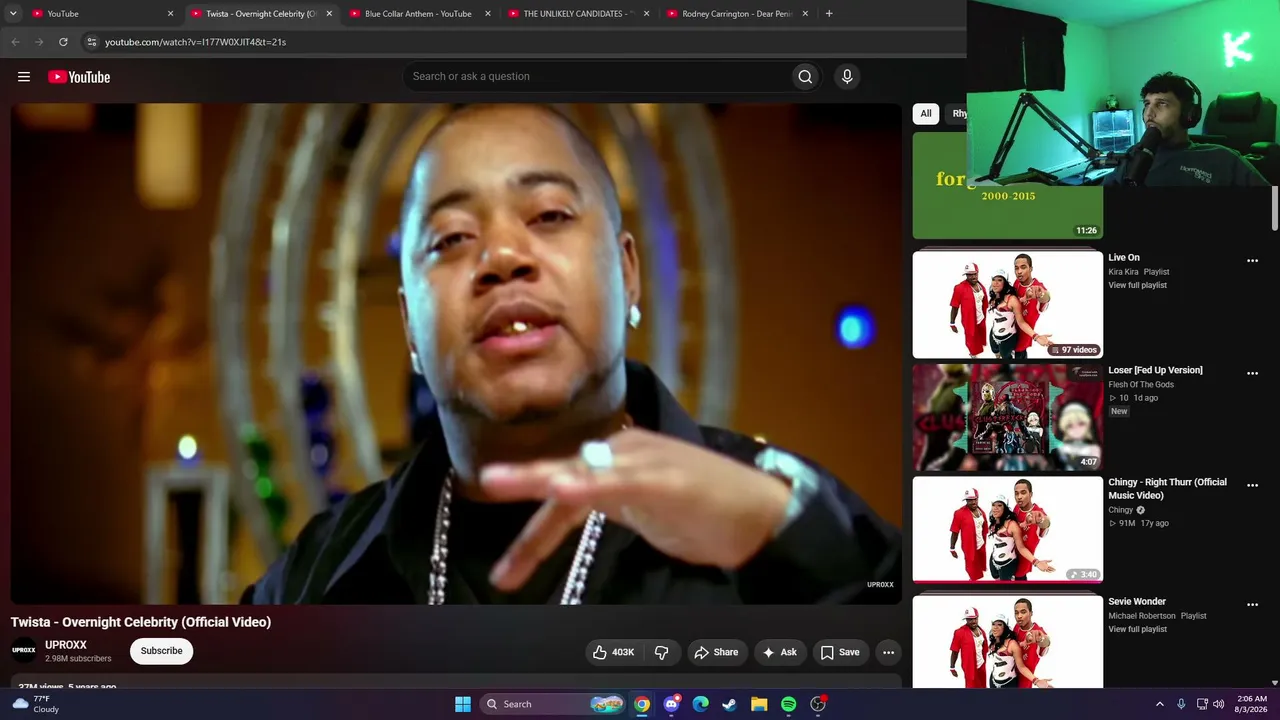Open Steam from the taskbar
The width and height of the screenshot is (1280, 720).
(x=730, y=704)
